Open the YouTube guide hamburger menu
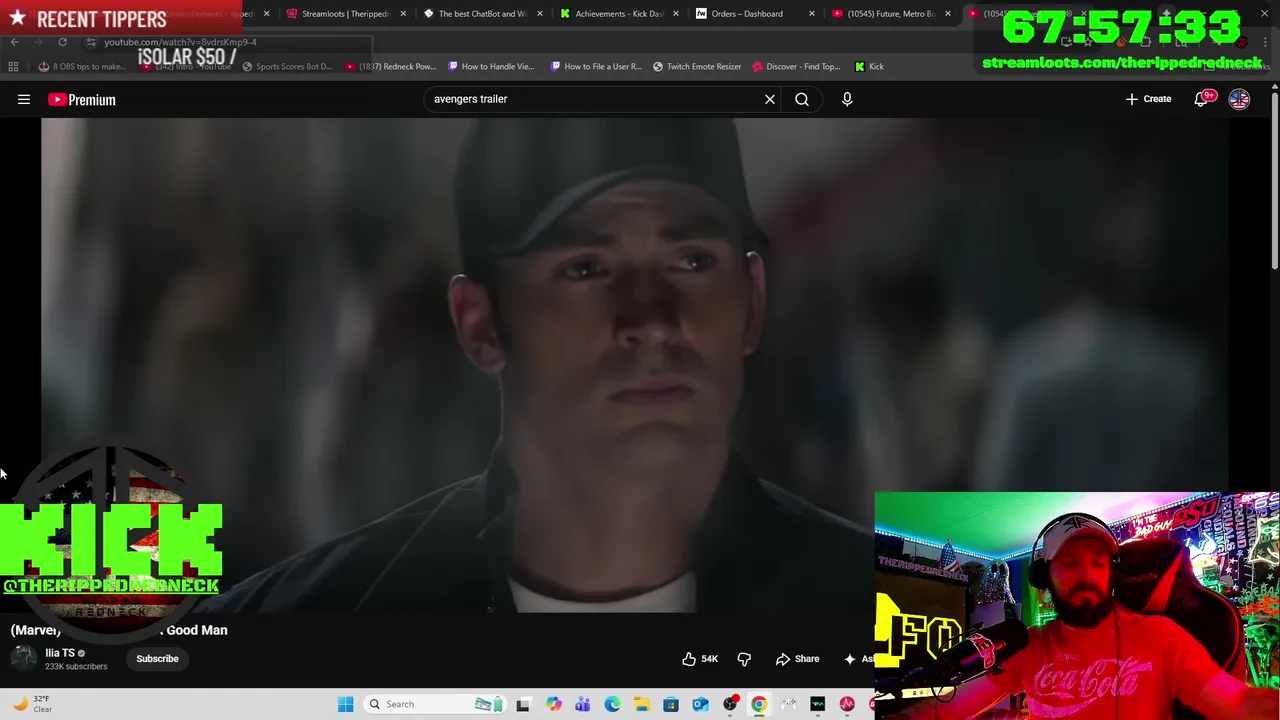 click(24, 99)
